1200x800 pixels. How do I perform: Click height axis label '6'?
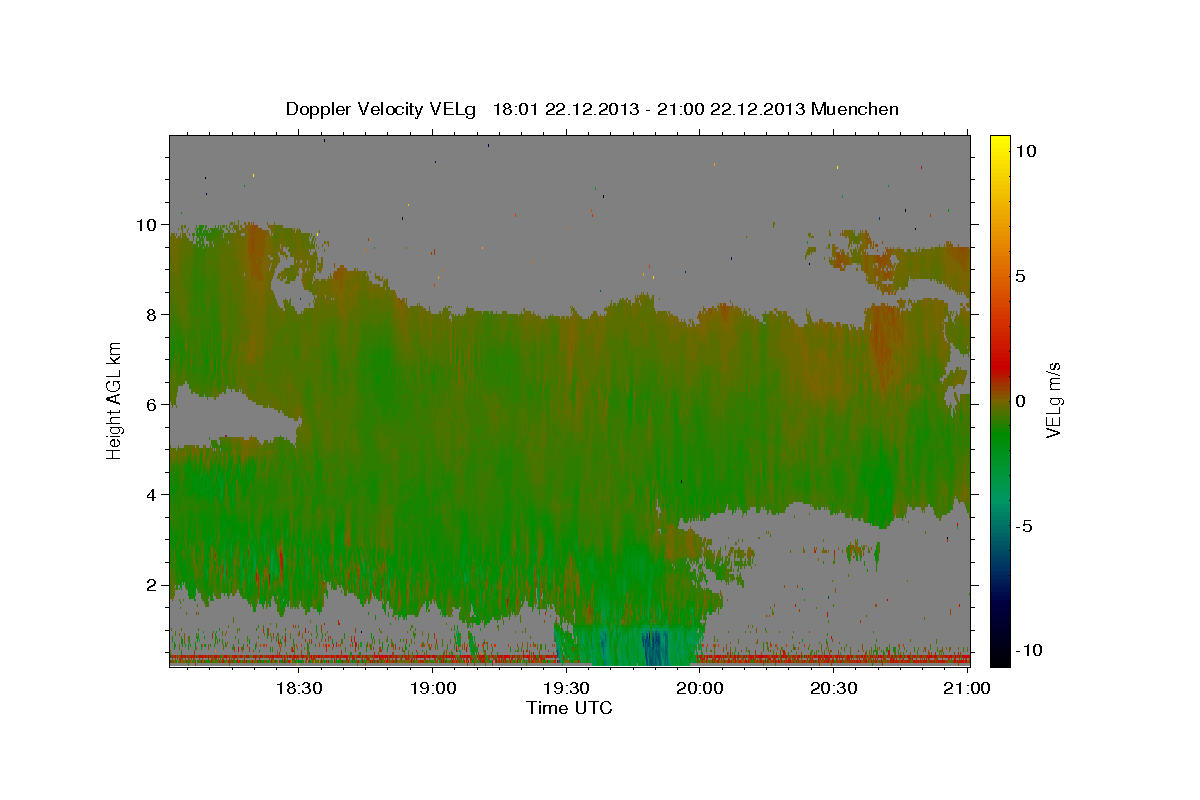click(152, 404)
